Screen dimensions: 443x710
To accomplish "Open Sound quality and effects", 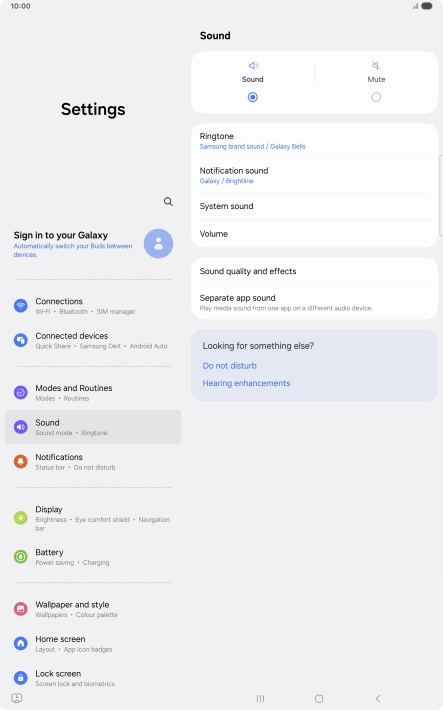I will click(314, 271).
